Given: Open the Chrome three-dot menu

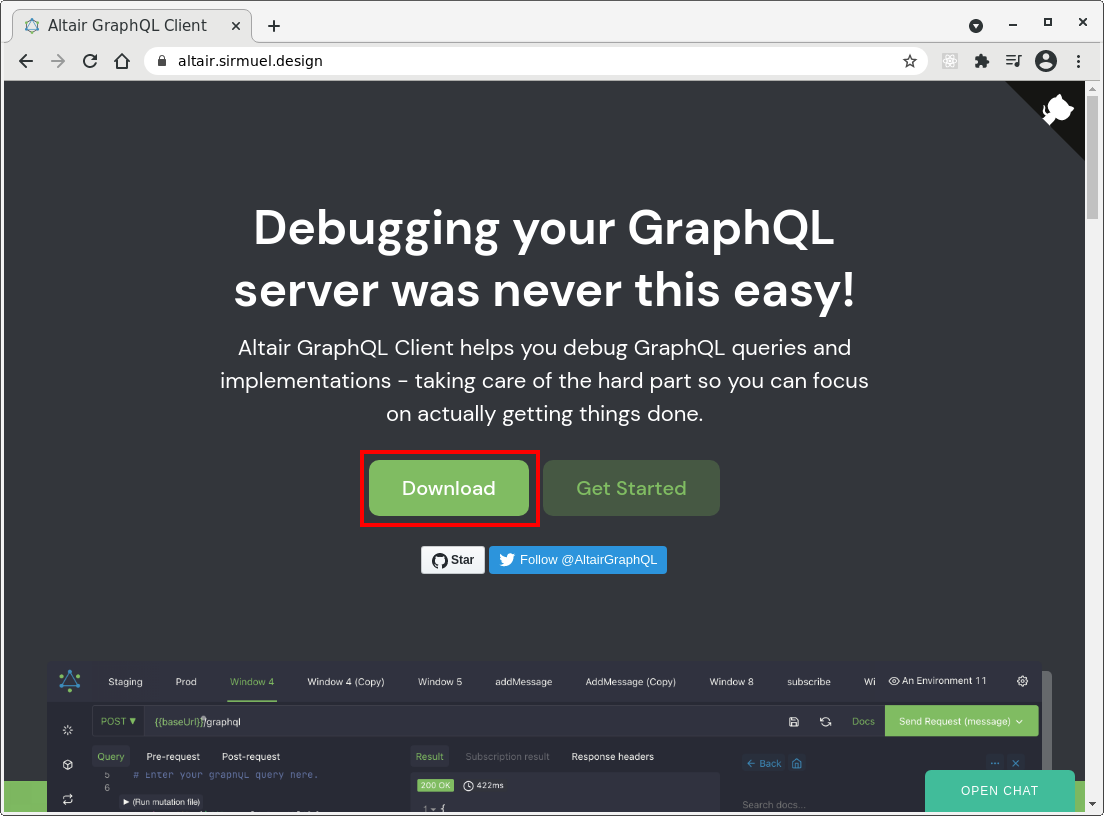Looking at the screenshot, I should (x=1078, y=61).
